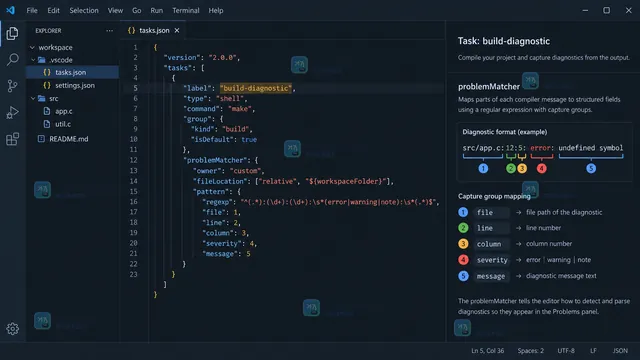Click green circle 2 beside line mapping
Screen dimensions: 640x360
pyautogui.click(x=463, y=228)
